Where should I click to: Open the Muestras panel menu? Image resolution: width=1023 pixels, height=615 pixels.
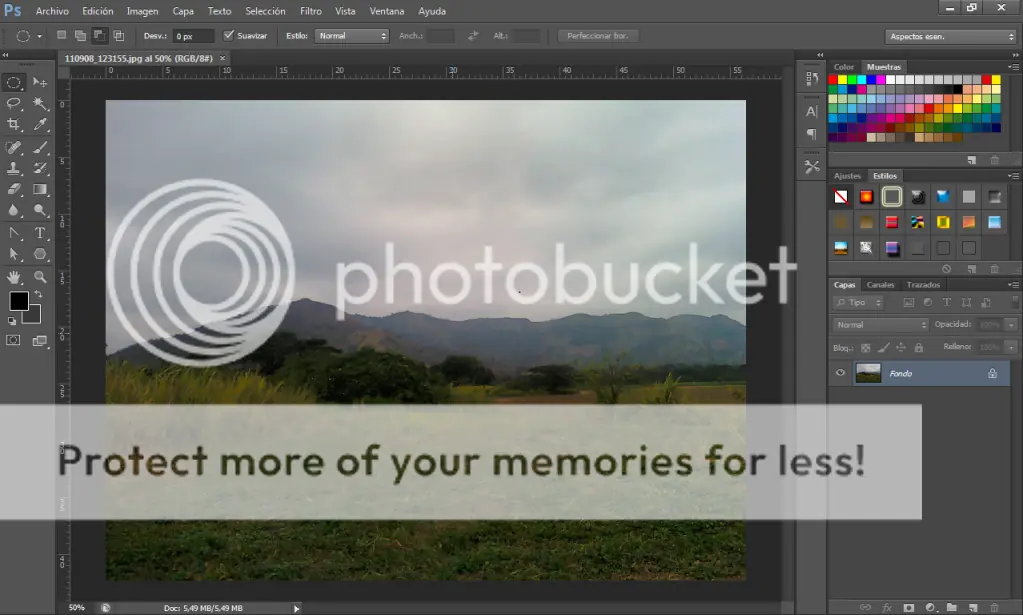pyautogui.click(x=1013, y=67)
